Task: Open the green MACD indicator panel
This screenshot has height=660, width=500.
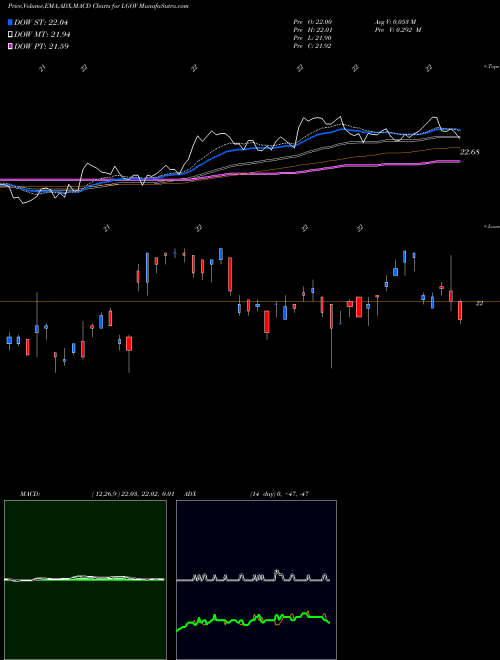Action: [x=85, y=580]
